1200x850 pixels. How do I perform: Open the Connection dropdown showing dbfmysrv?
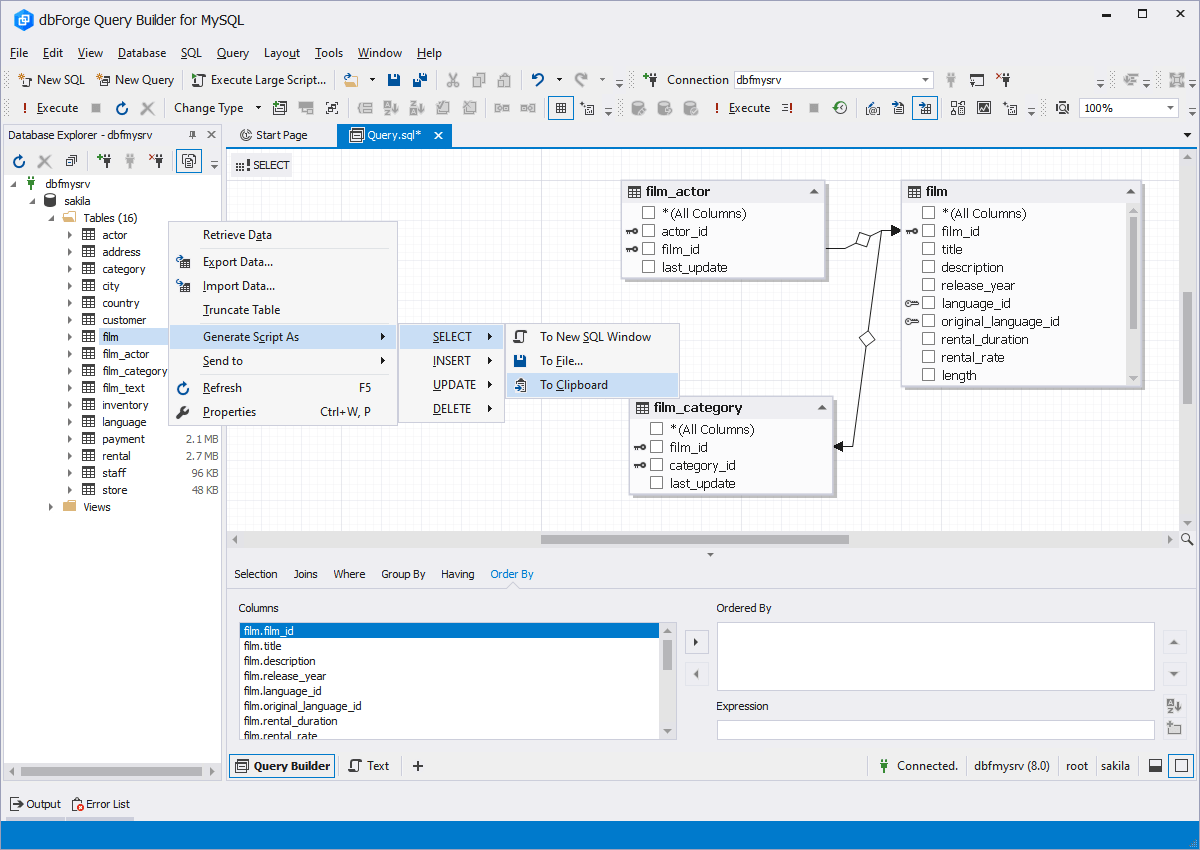(925, 79)
